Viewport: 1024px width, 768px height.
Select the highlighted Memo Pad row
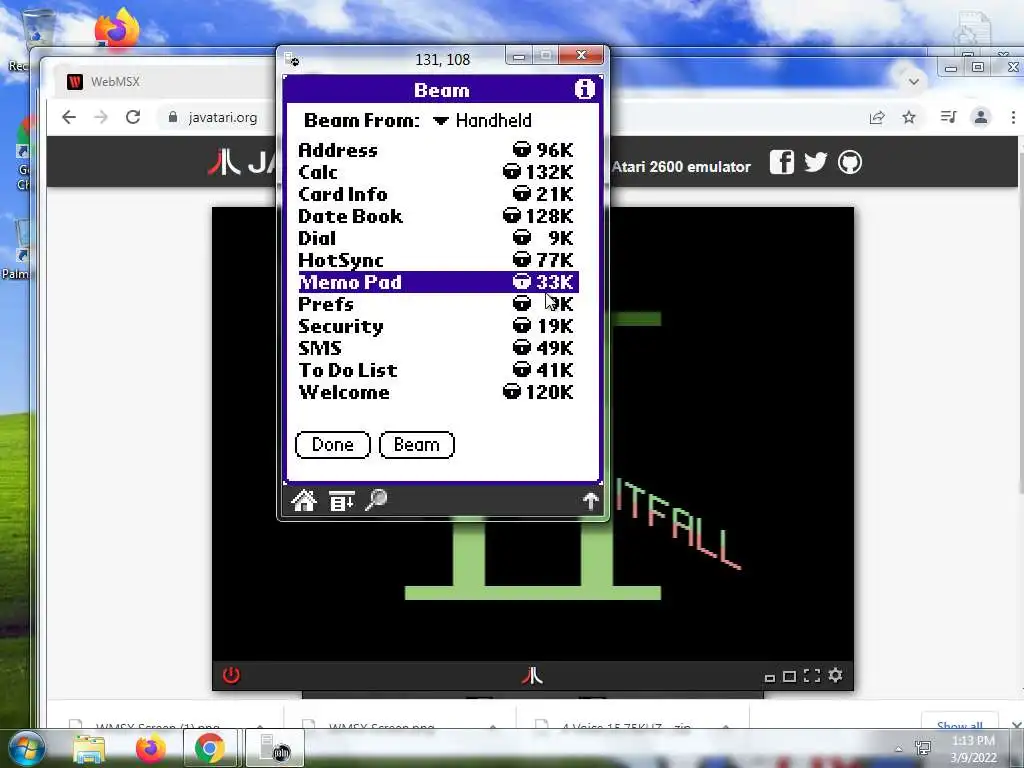coord(438,282)
